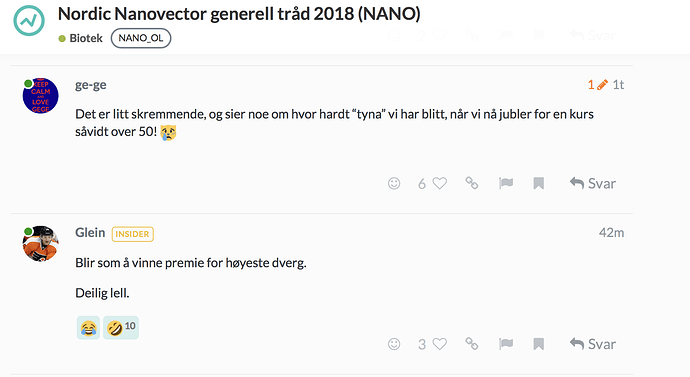Like ge-ge's post with heart icon

(x=440, y=183)
